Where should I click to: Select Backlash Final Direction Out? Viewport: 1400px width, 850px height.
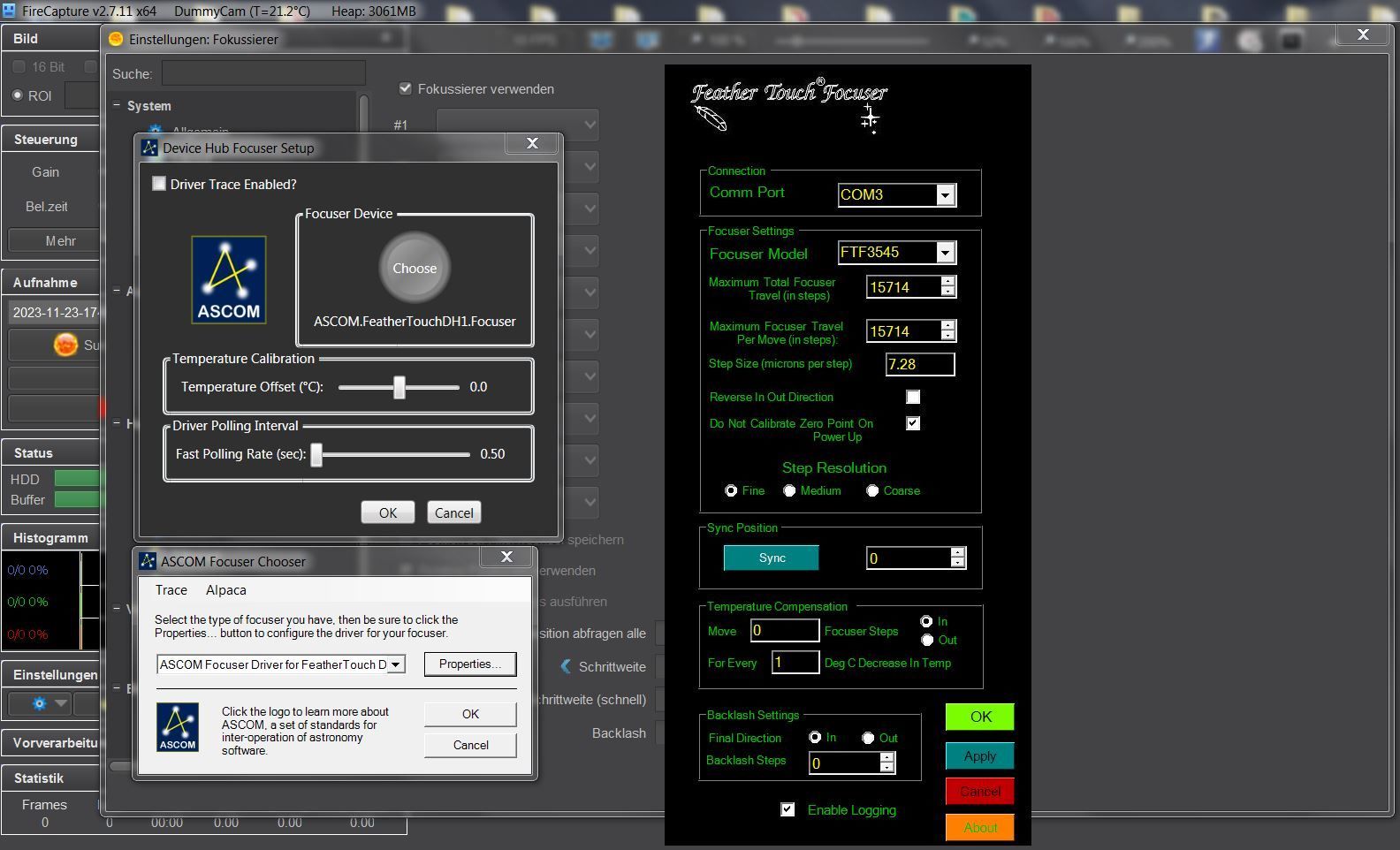[x=868, y=738]
